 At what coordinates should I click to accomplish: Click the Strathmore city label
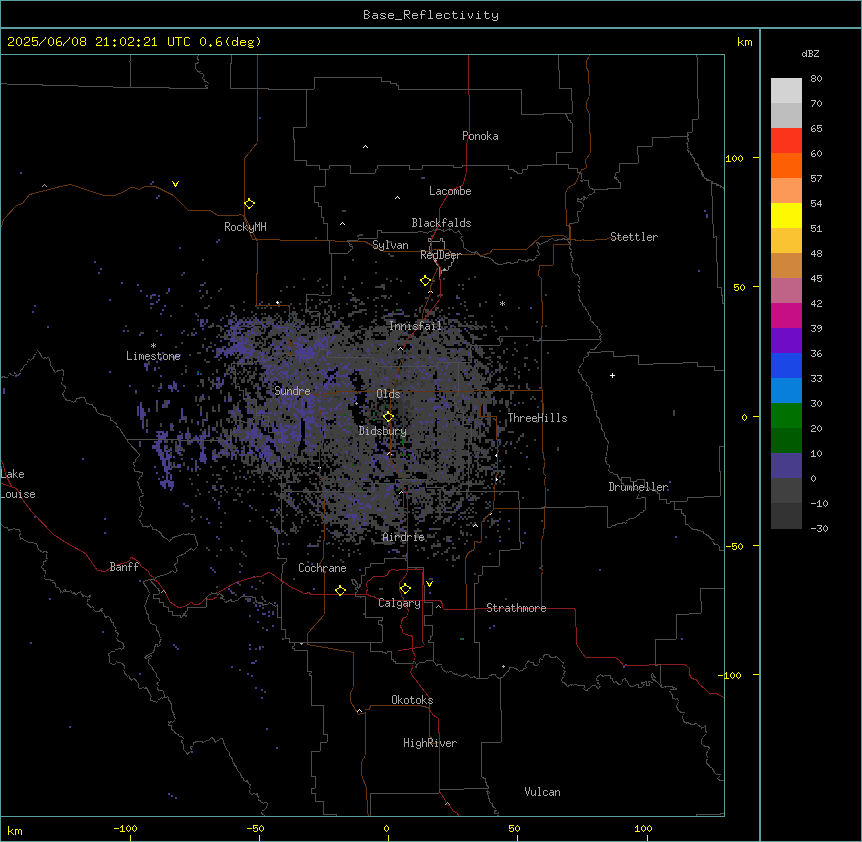[516, 608]
